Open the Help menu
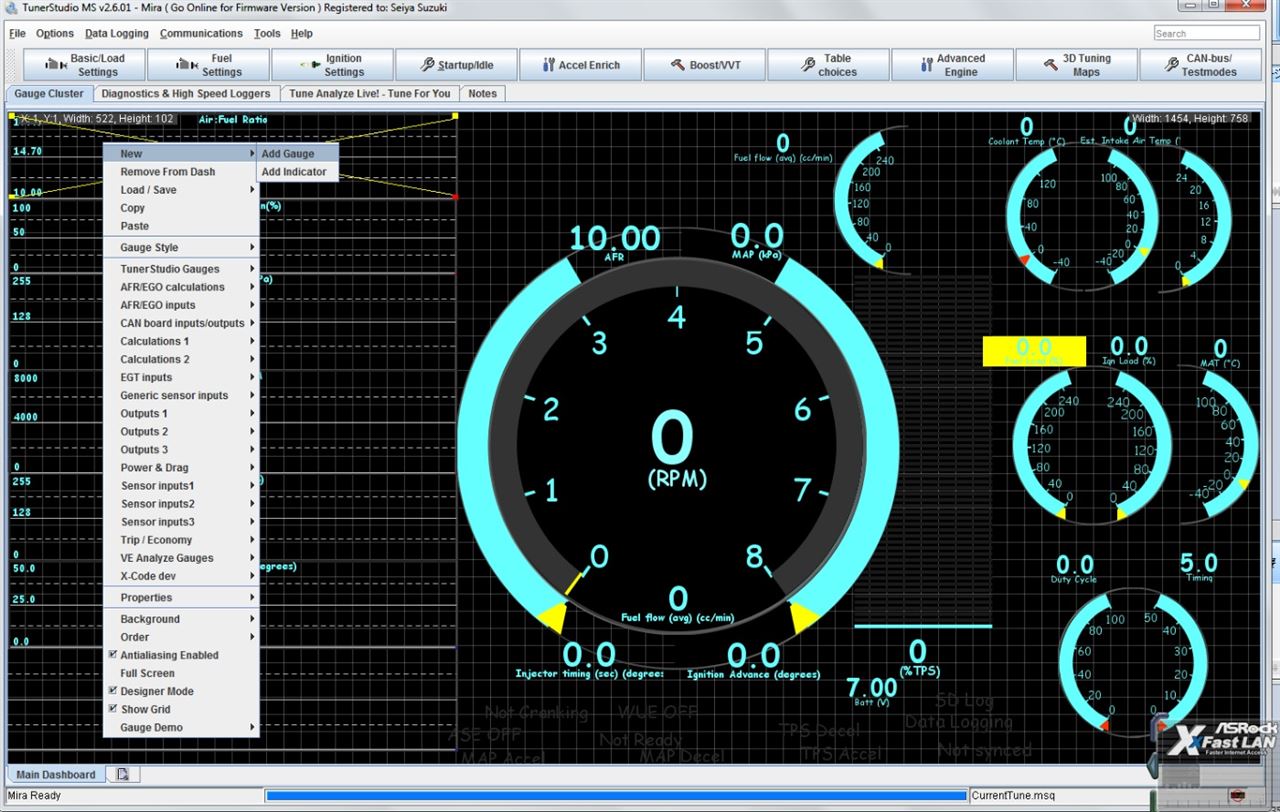This screenshot has width=1280, height=812. pos(302,33)
